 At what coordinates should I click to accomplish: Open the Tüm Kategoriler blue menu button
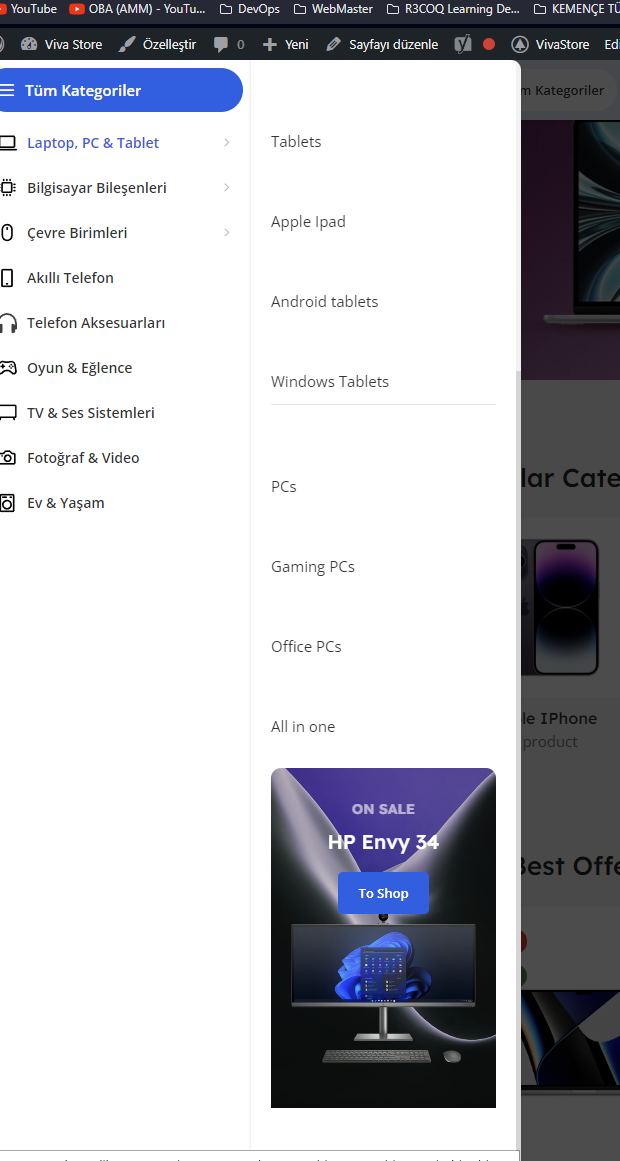click(x=119, y=90)
